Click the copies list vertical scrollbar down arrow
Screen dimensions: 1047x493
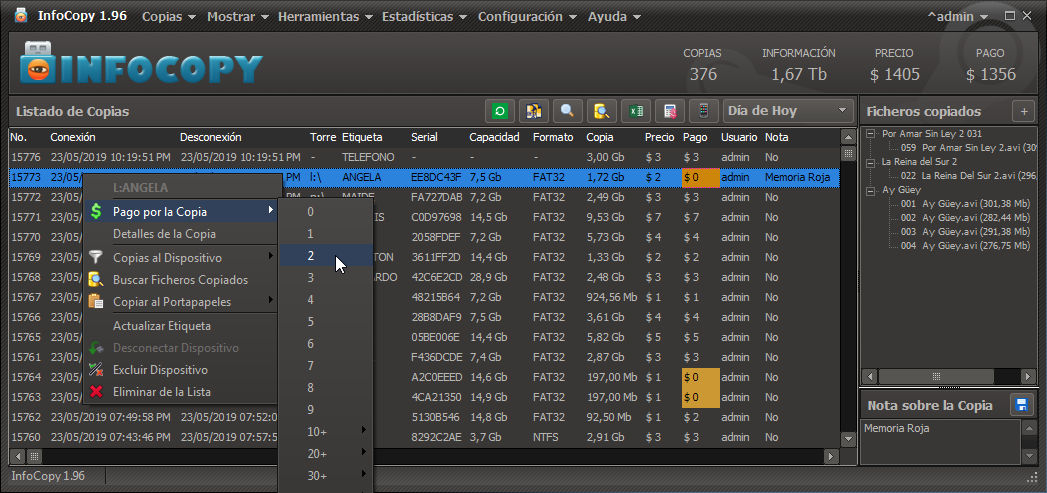coord(848,439)
